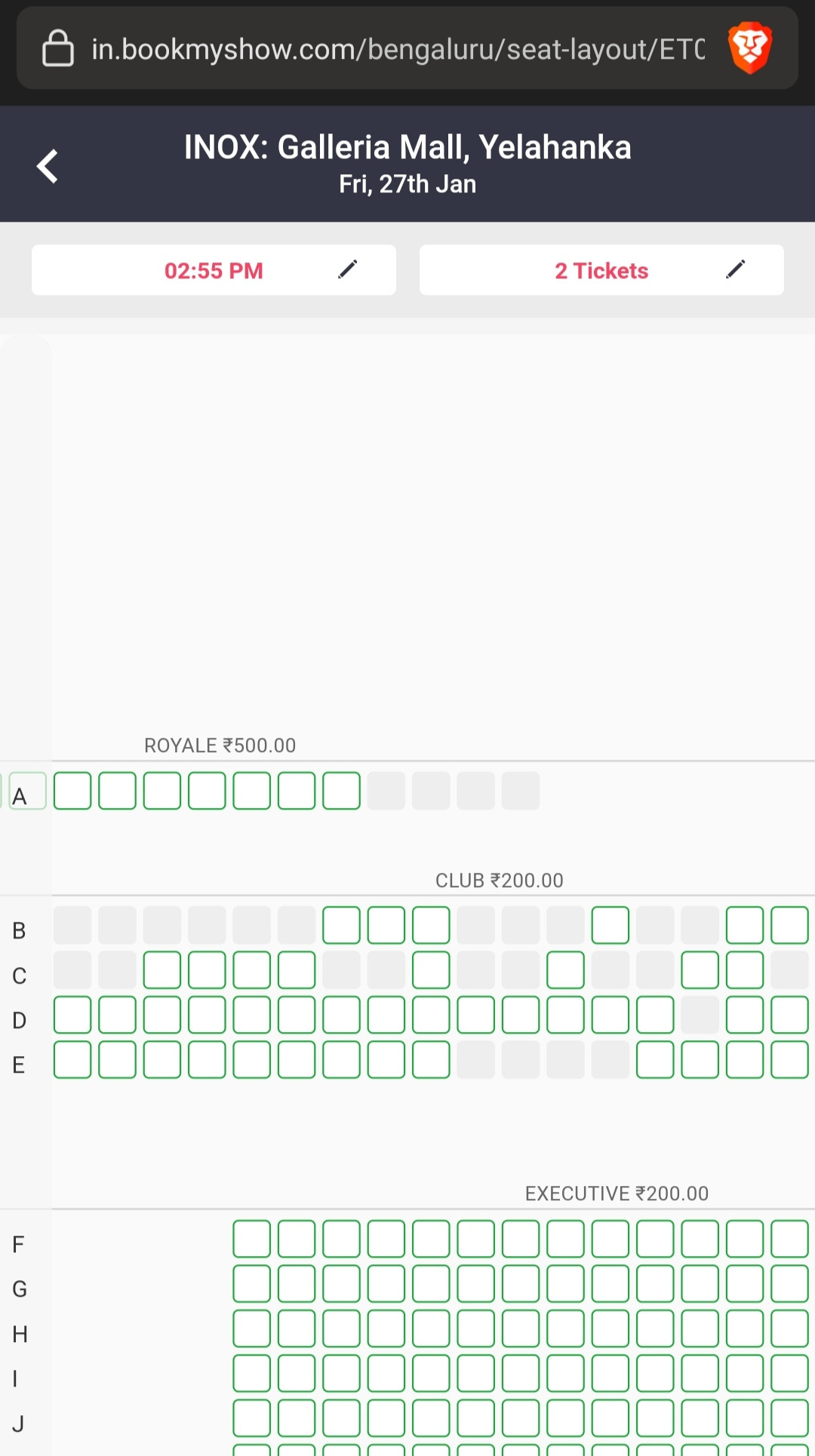Select last seat in row H
Viewport: 815px width, 1456px height.
coord(790,1329)
